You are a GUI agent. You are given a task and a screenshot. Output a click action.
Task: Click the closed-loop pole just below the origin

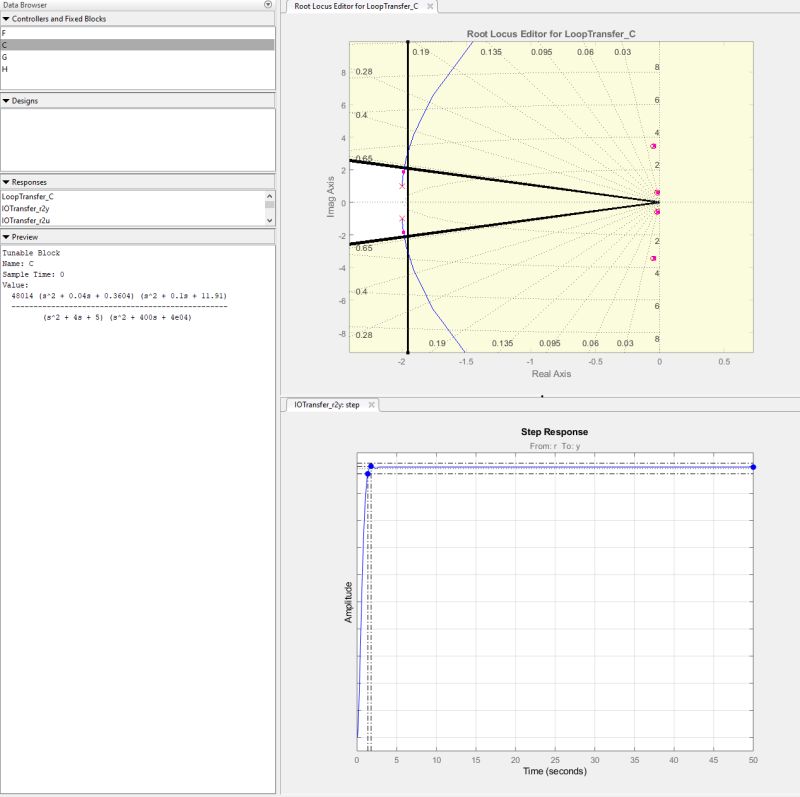point(657,212)
